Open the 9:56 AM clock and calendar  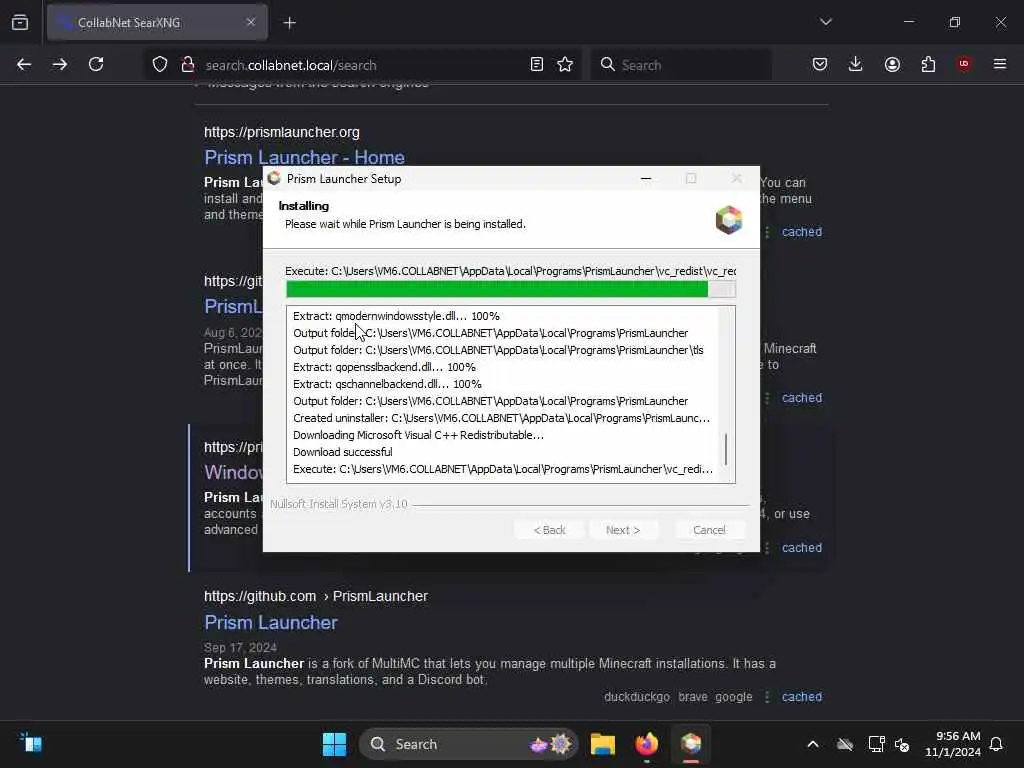click(953, 744)
